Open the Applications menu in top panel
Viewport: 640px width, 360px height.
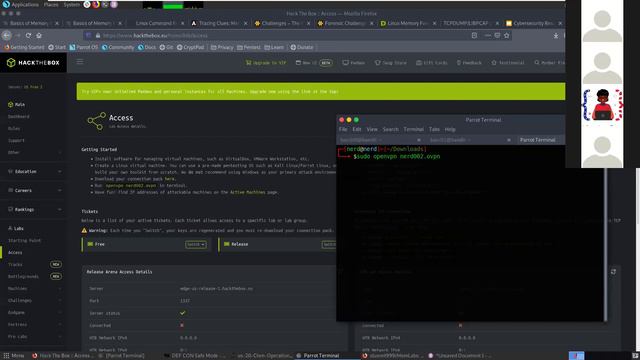25,4
